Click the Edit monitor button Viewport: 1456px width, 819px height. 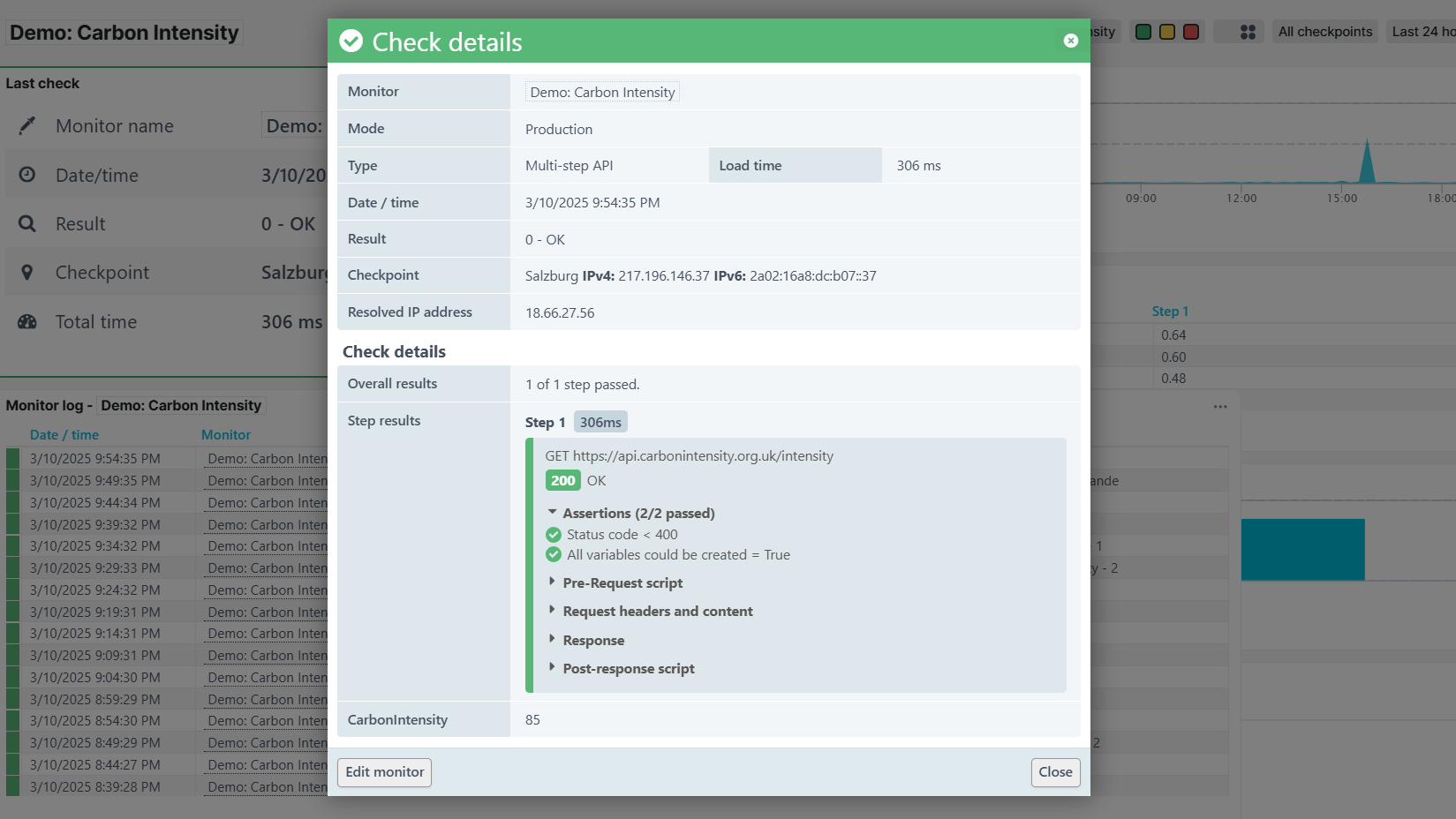point(384,772)
